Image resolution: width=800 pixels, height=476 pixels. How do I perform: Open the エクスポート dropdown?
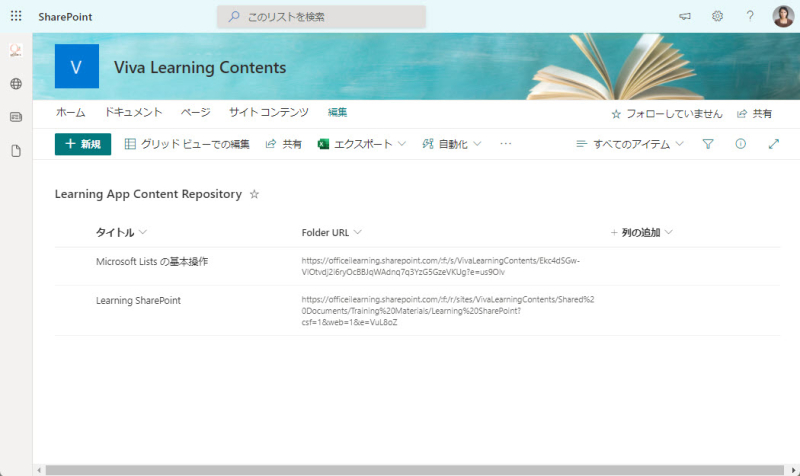[x=362, y=144]
